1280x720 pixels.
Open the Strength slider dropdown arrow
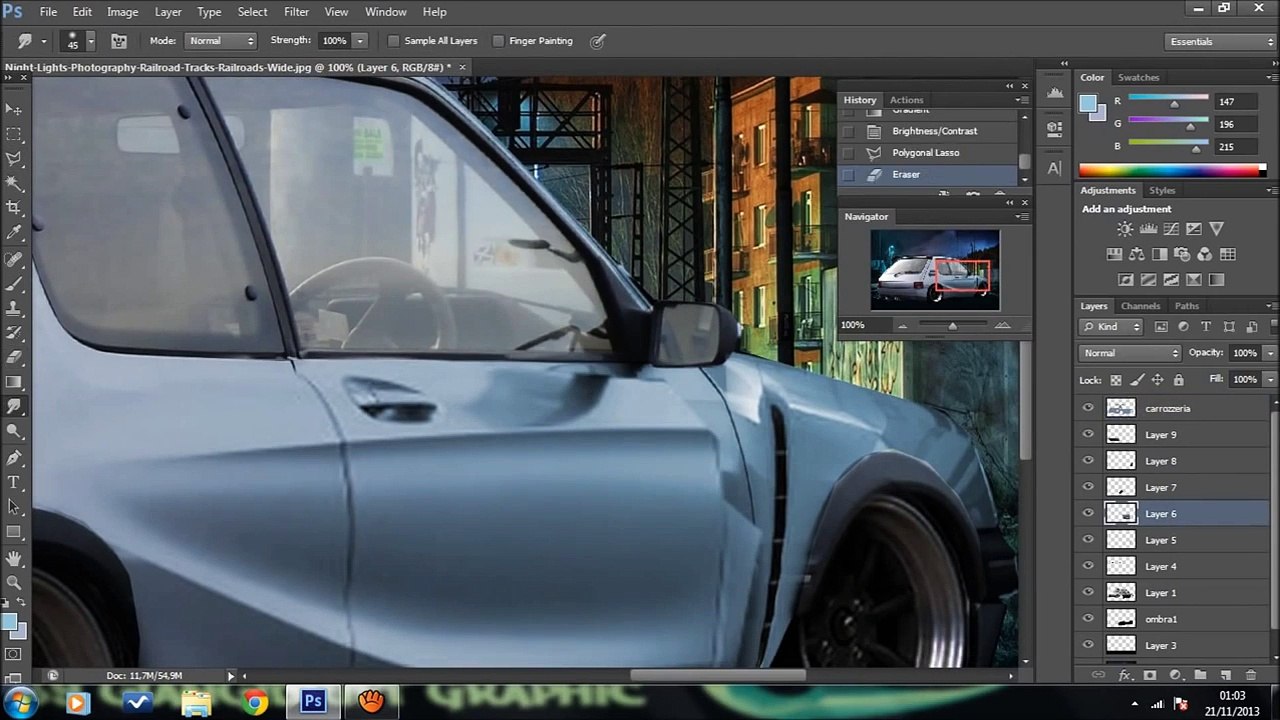point(360,41)
